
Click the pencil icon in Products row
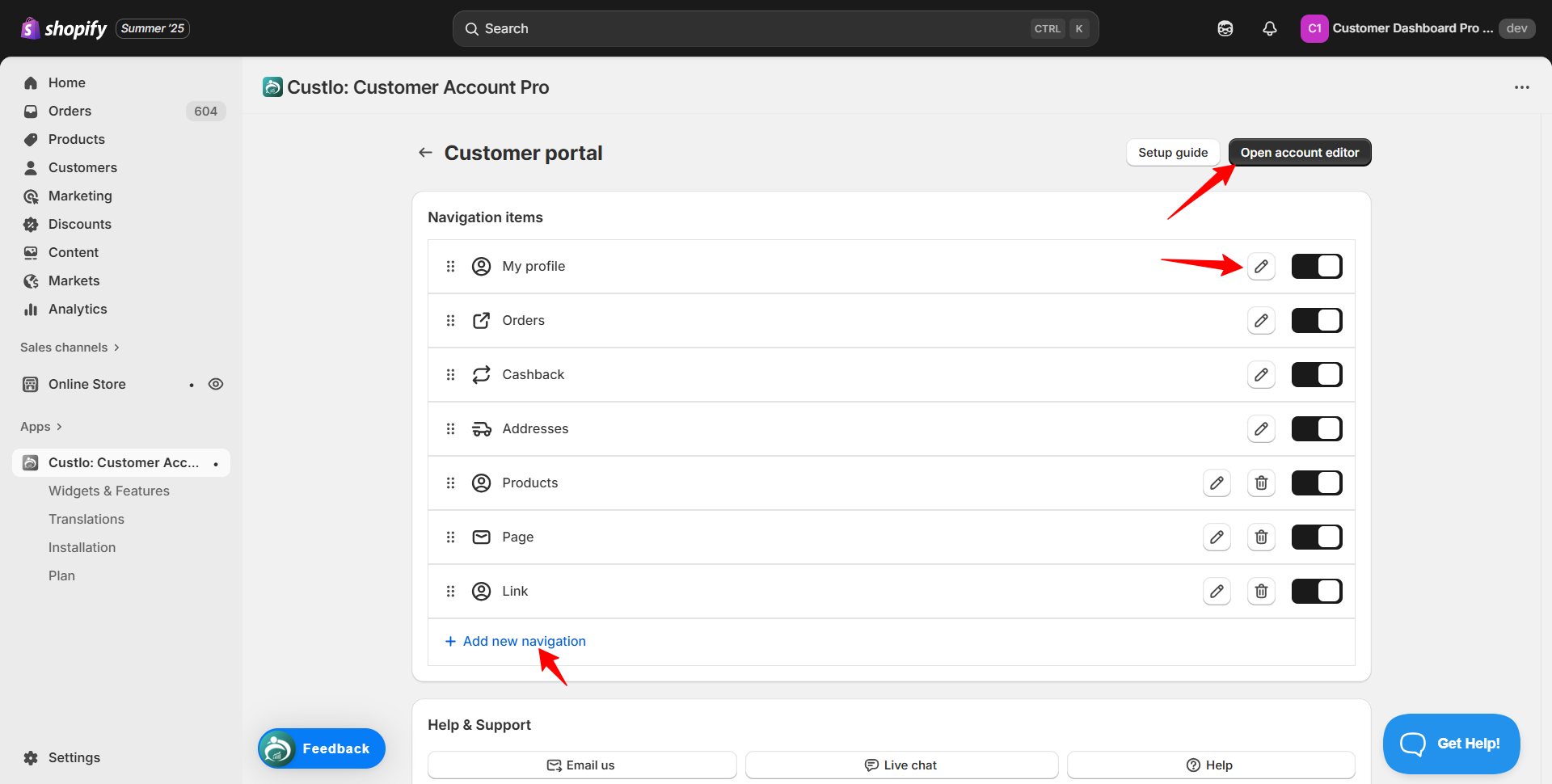click(x=1217, y=483)
